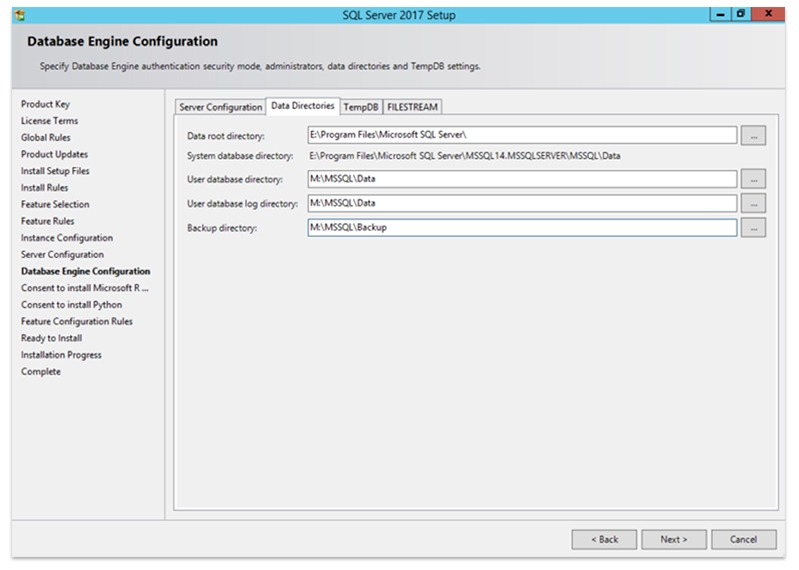Browse for the Data root directory
Screen dimensions: 799x570
[x=753, y=135]
